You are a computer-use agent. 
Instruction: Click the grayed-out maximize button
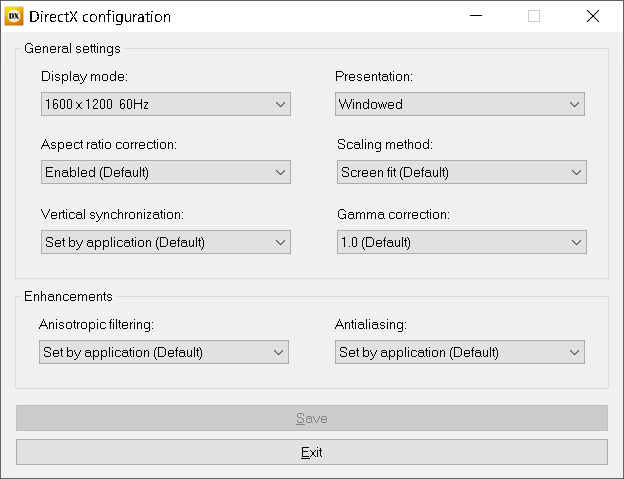pos(534,16)
